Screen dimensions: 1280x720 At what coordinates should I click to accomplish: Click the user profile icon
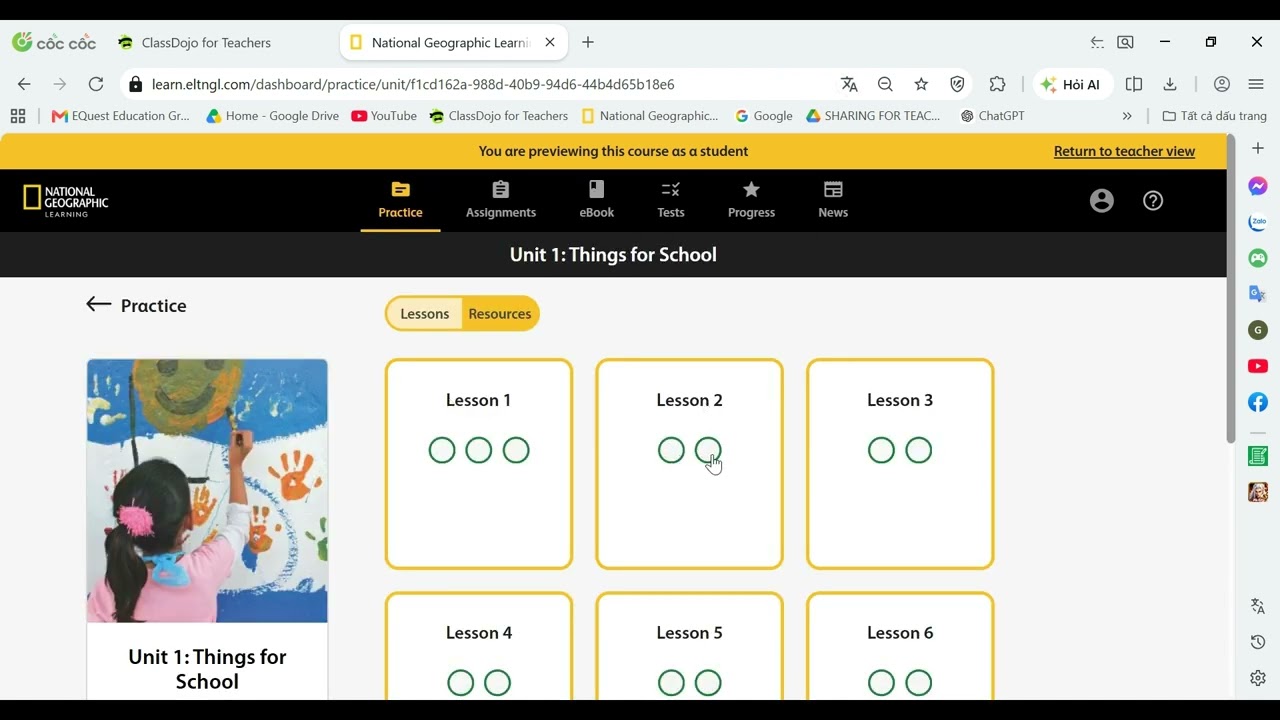(x=1102, y=201)
